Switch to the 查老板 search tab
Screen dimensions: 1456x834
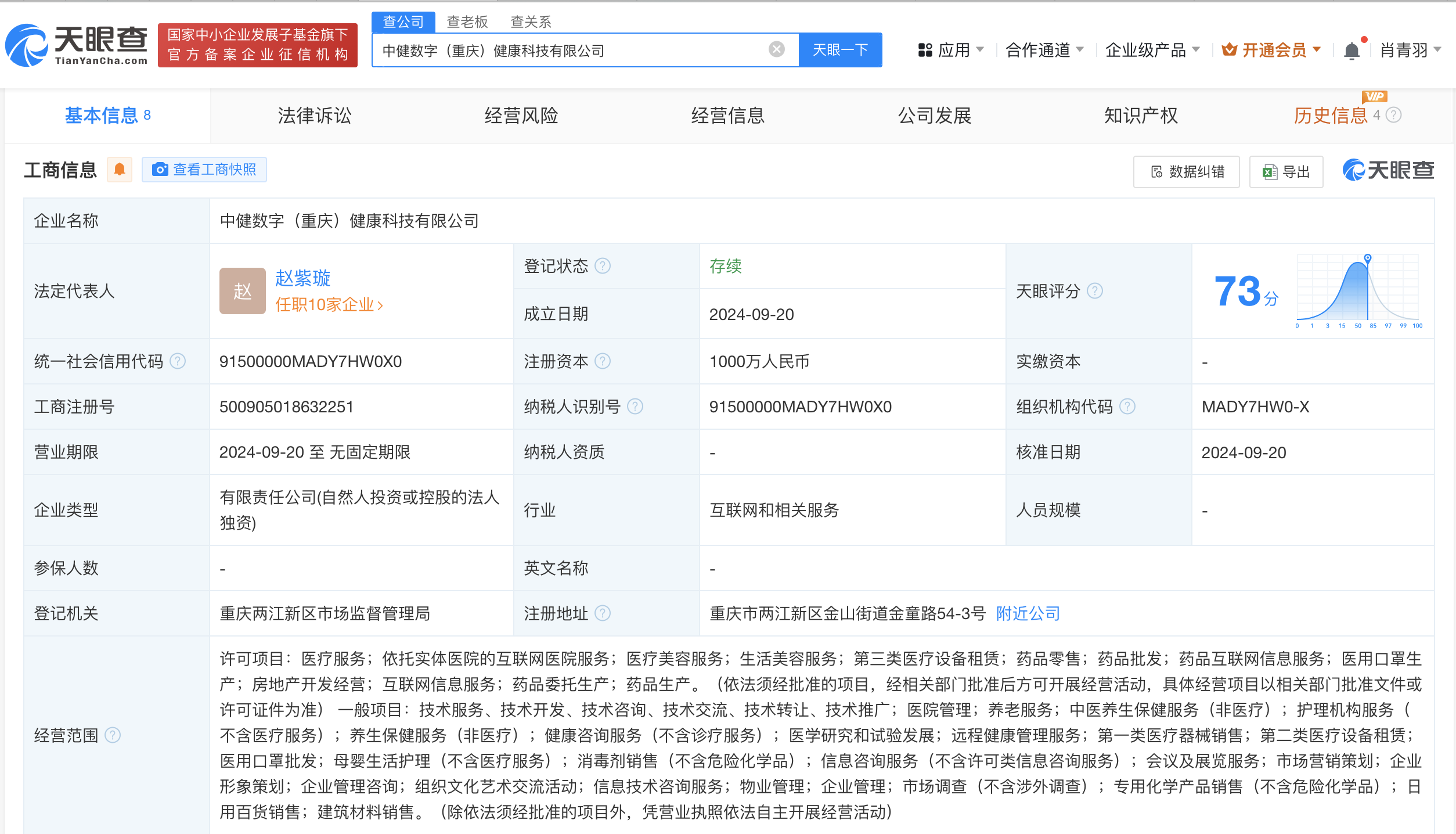[466, 21]
